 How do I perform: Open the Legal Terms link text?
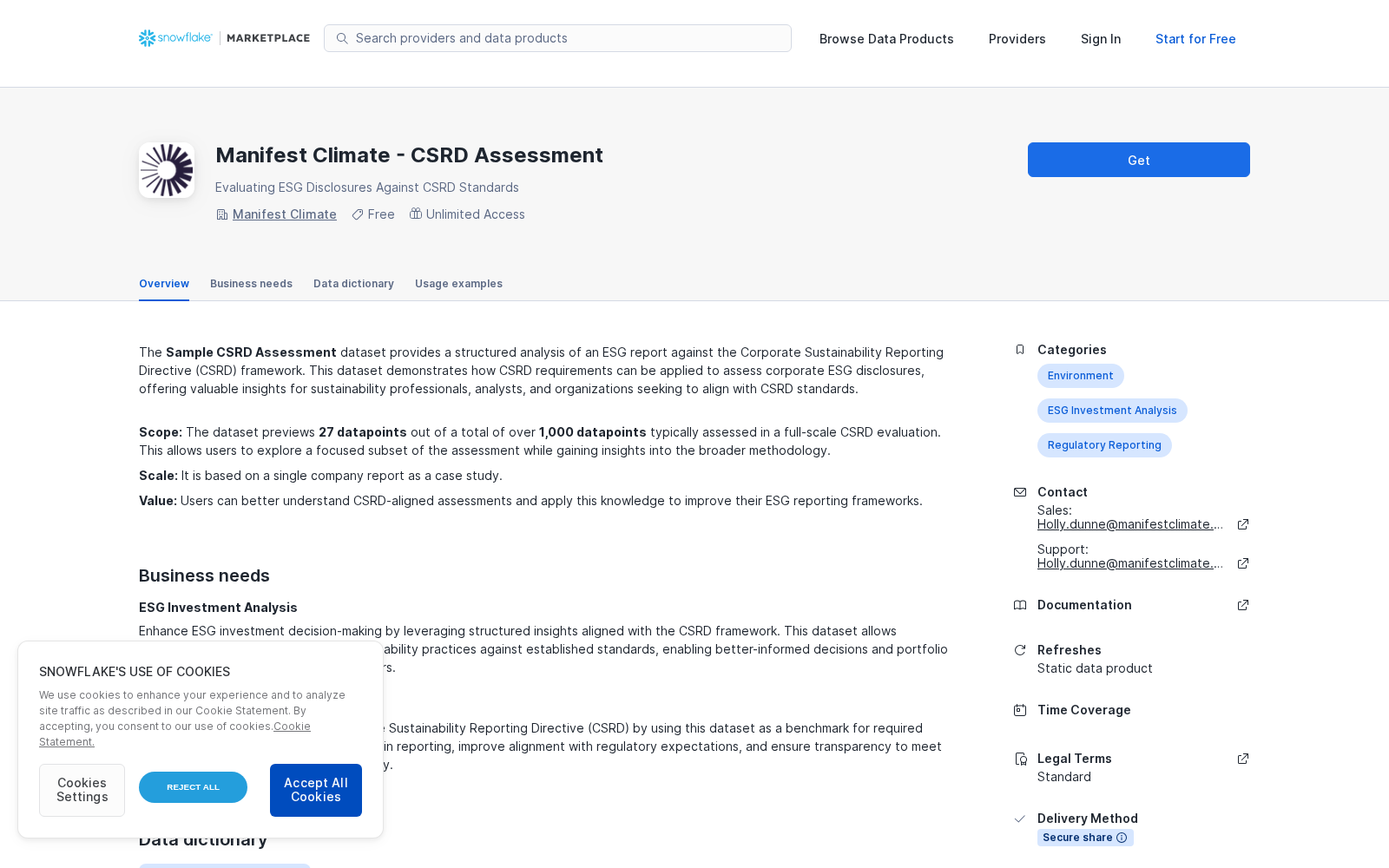coord(1075,759)
